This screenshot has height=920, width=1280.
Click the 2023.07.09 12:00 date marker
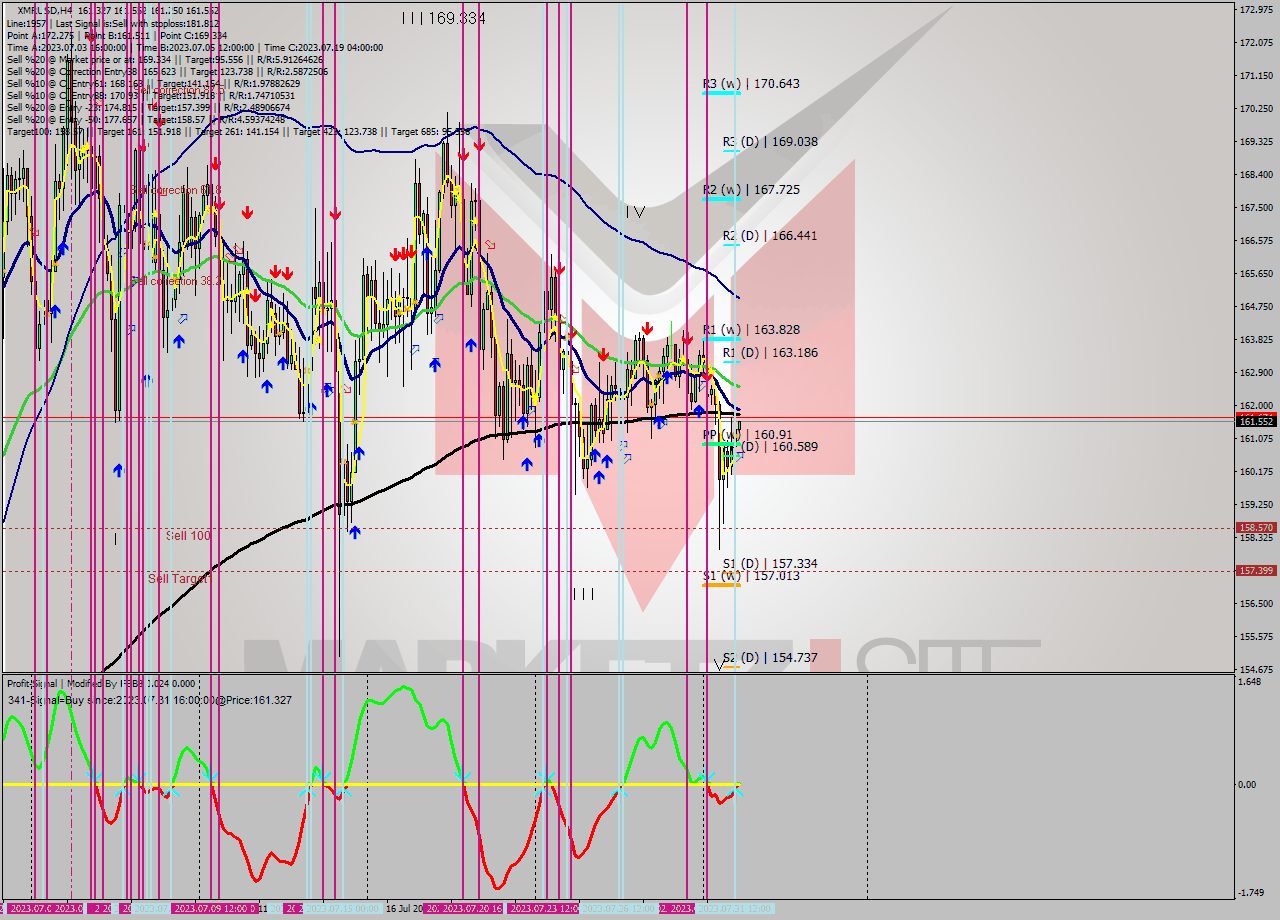(x=208, y=908)
